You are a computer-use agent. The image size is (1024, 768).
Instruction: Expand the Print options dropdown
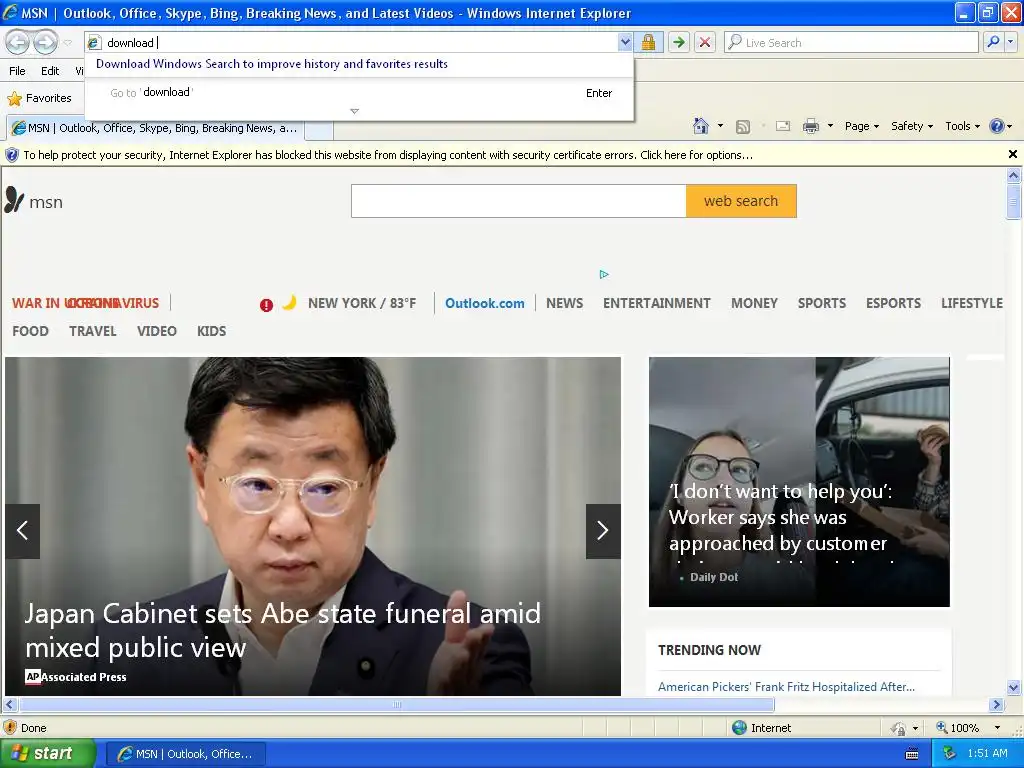point(830,126)
